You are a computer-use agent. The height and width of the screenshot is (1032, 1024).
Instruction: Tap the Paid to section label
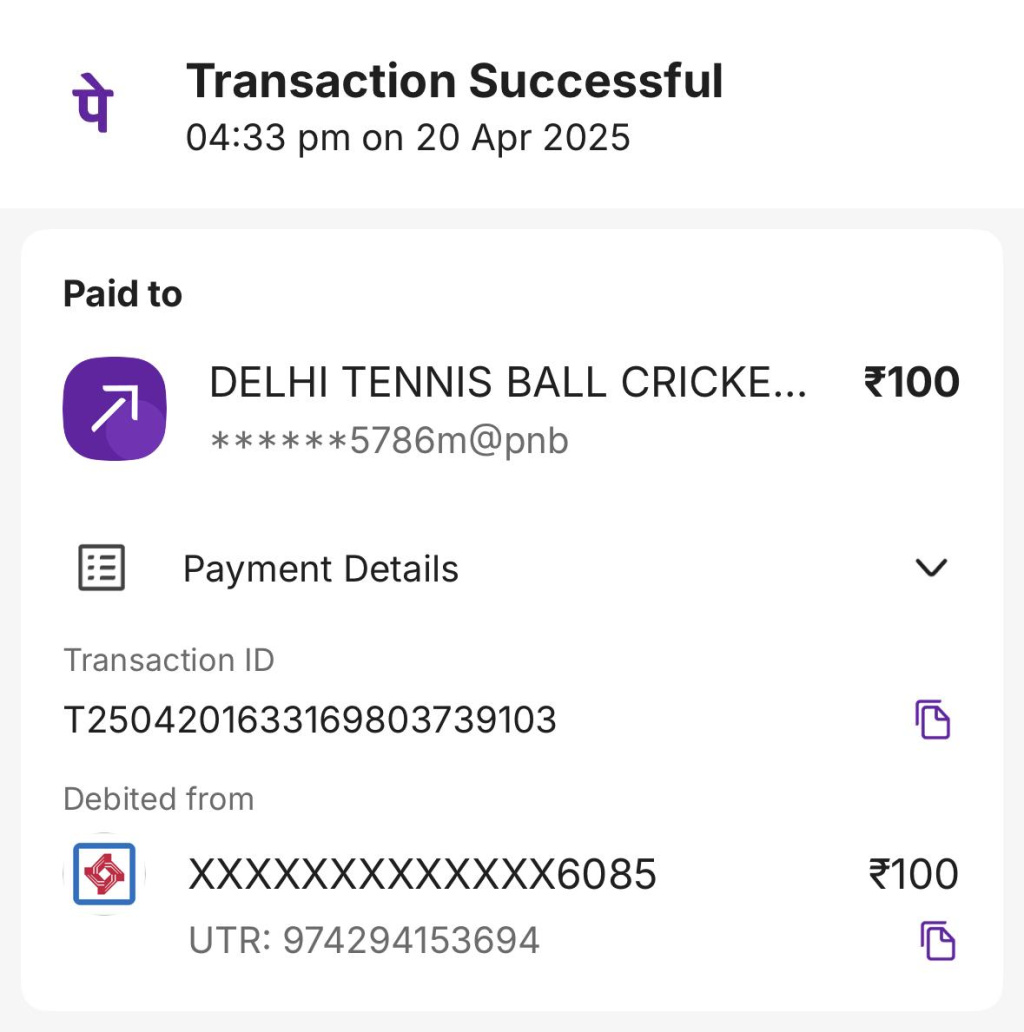pos(123,294)
